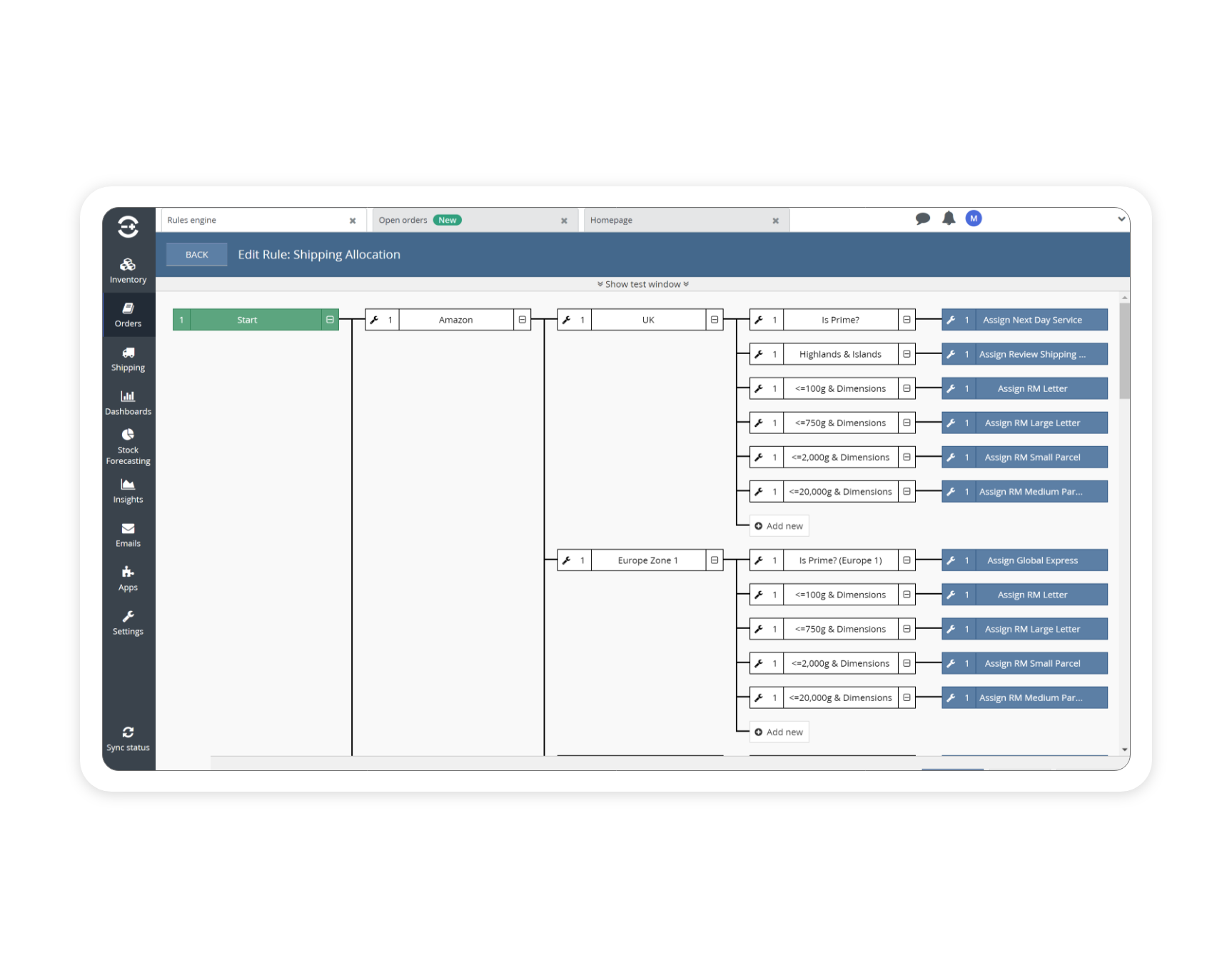Image resolution: width=1232 pixels, height=978 pixels.
Task: Open the top-right account dropdown chevron
Action: click(1121, 219)
